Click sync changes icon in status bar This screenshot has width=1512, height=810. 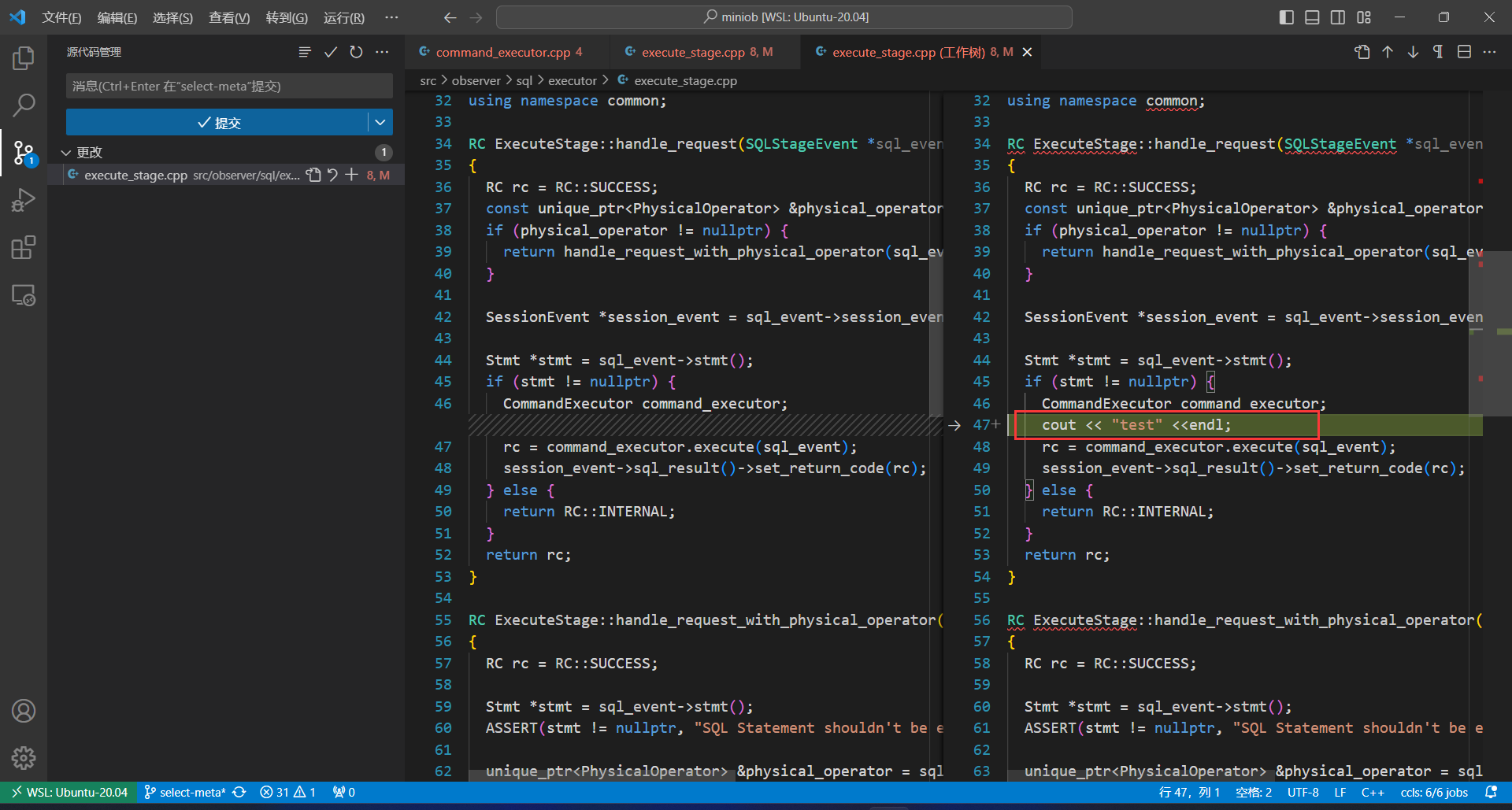click(239, 792)
